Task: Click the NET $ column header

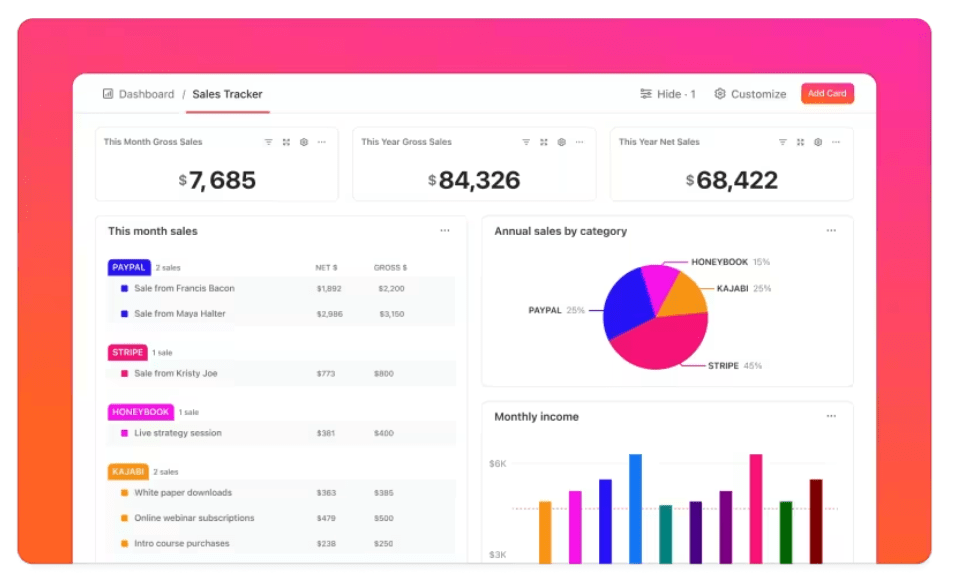Action: 327,268
